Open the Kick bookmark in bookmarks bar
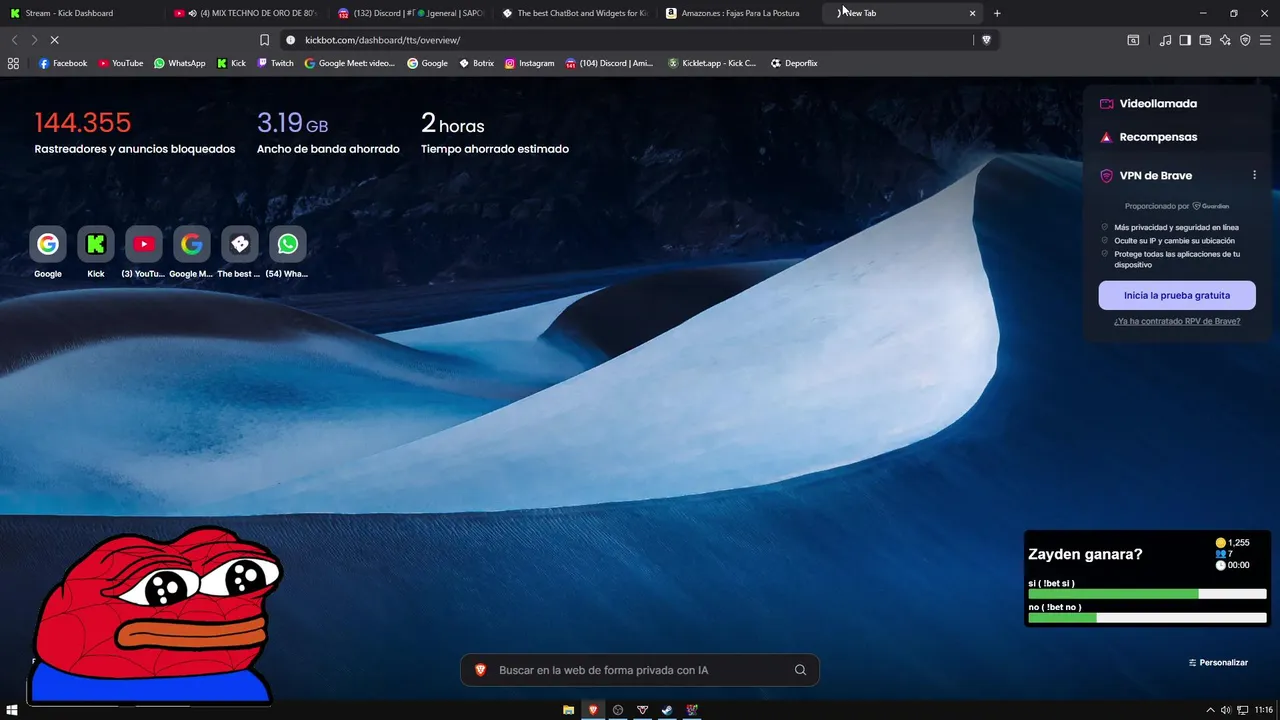The height and width of the screenshot is (720, 1280). (231, 63)
